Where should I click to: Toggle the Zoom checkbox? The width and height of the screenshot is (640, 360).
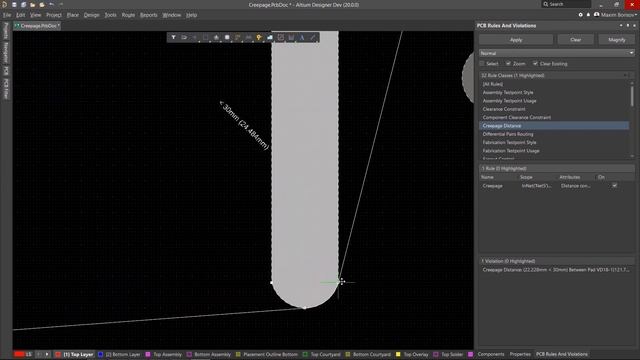[x=508, y=64]
